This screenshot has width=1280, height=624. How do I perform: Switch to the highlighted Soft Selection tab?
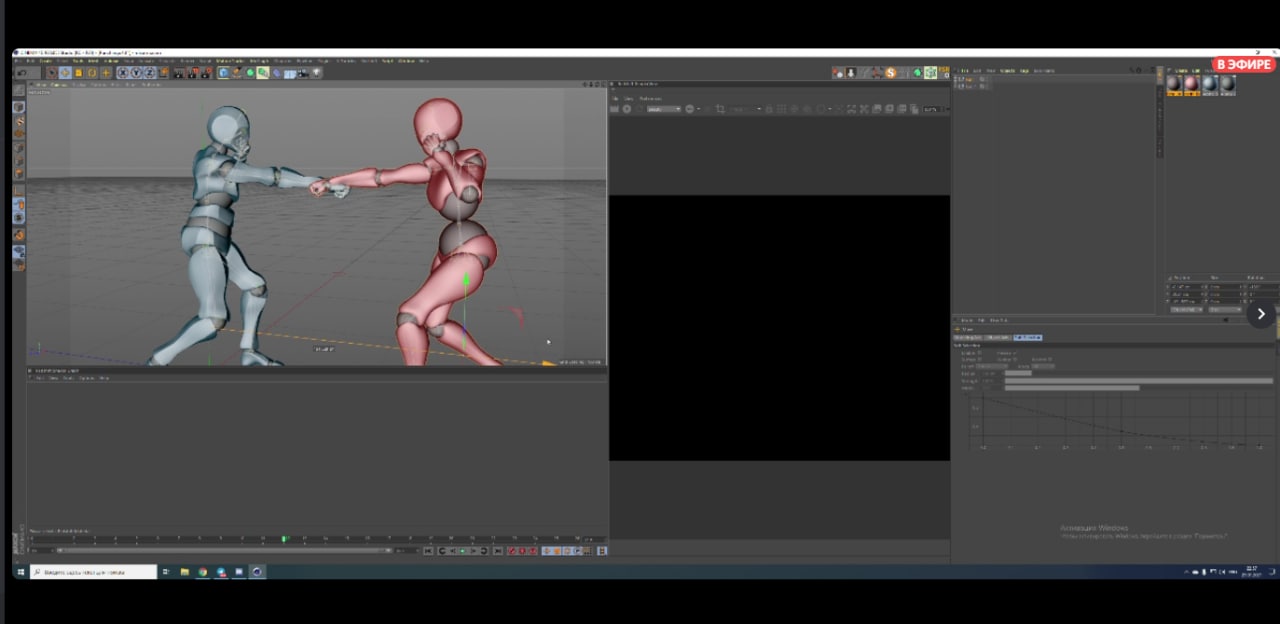click(x=1027, y=338)
